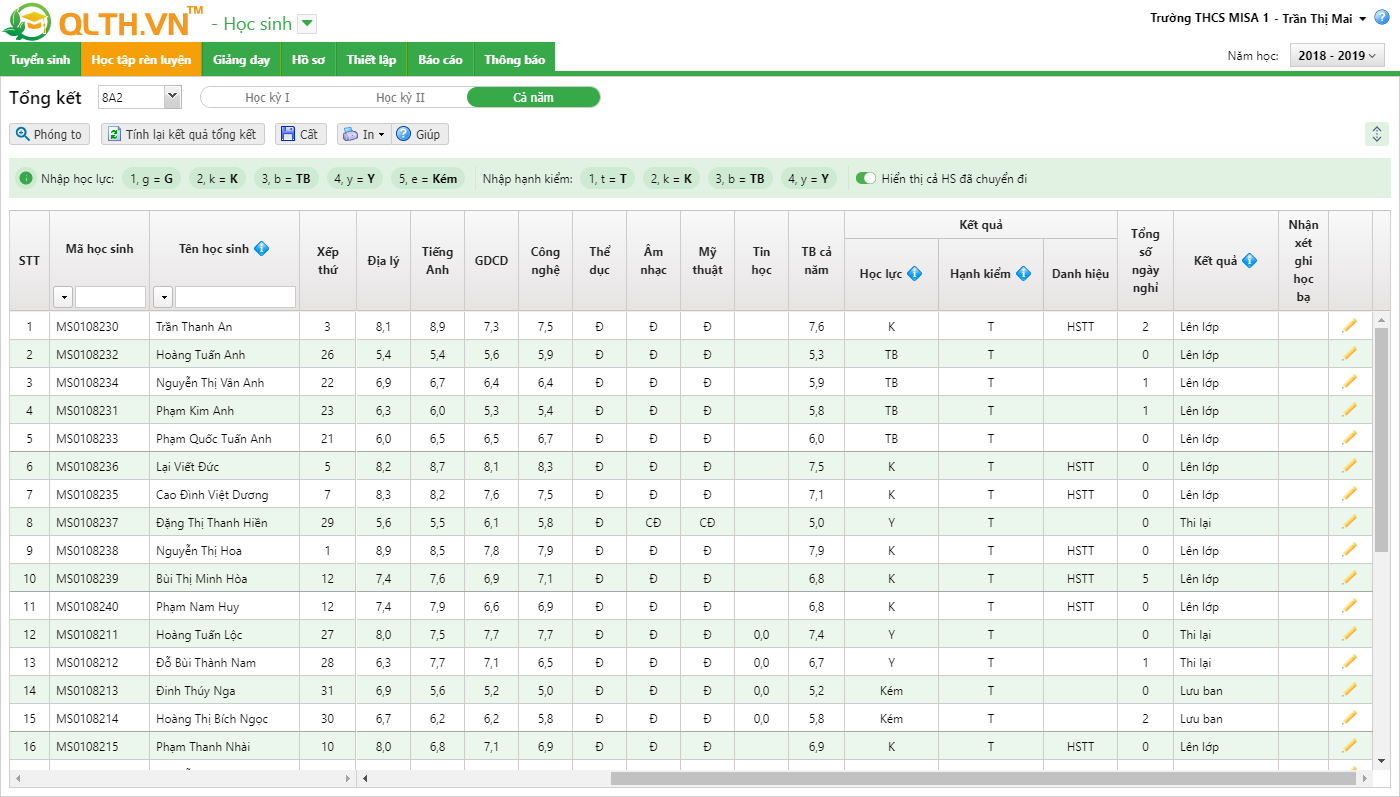Image resolution: width=1400 pixels, height=797 pixels.
Task: Click info icon beside Học lực header
Action: coord(914,274)
